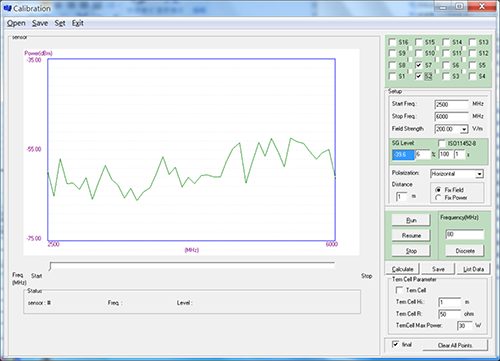Image resolution: width=500 pixels, height=361 pixels.
Task: Click the Calibration app icon in title bar
Action: (x=8, y=8)
